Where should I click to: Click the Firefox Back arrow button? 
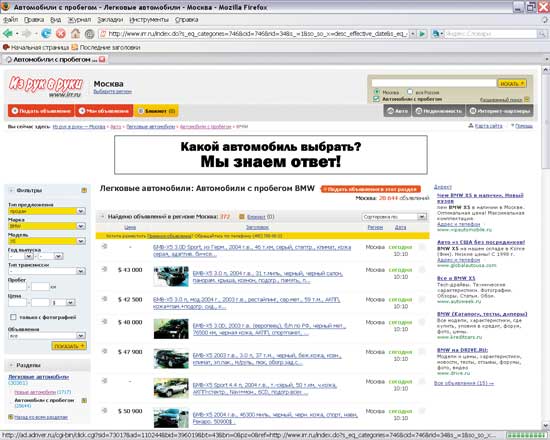click(x=7, y=34)
